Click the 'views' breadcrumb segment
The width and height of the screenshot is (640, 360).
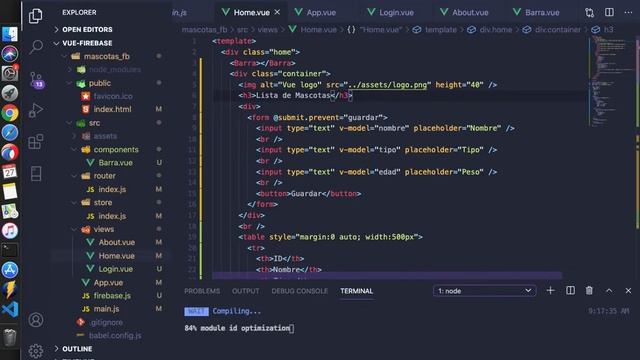(268, 30)
